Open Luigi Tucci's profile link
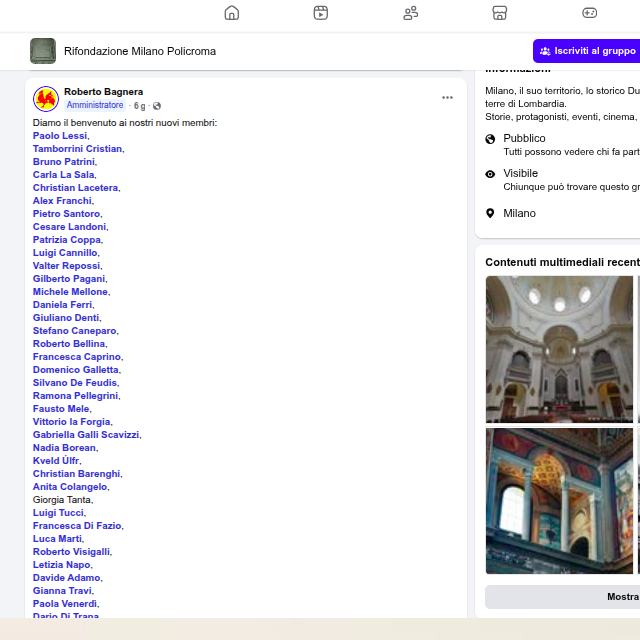 point(58,513)
